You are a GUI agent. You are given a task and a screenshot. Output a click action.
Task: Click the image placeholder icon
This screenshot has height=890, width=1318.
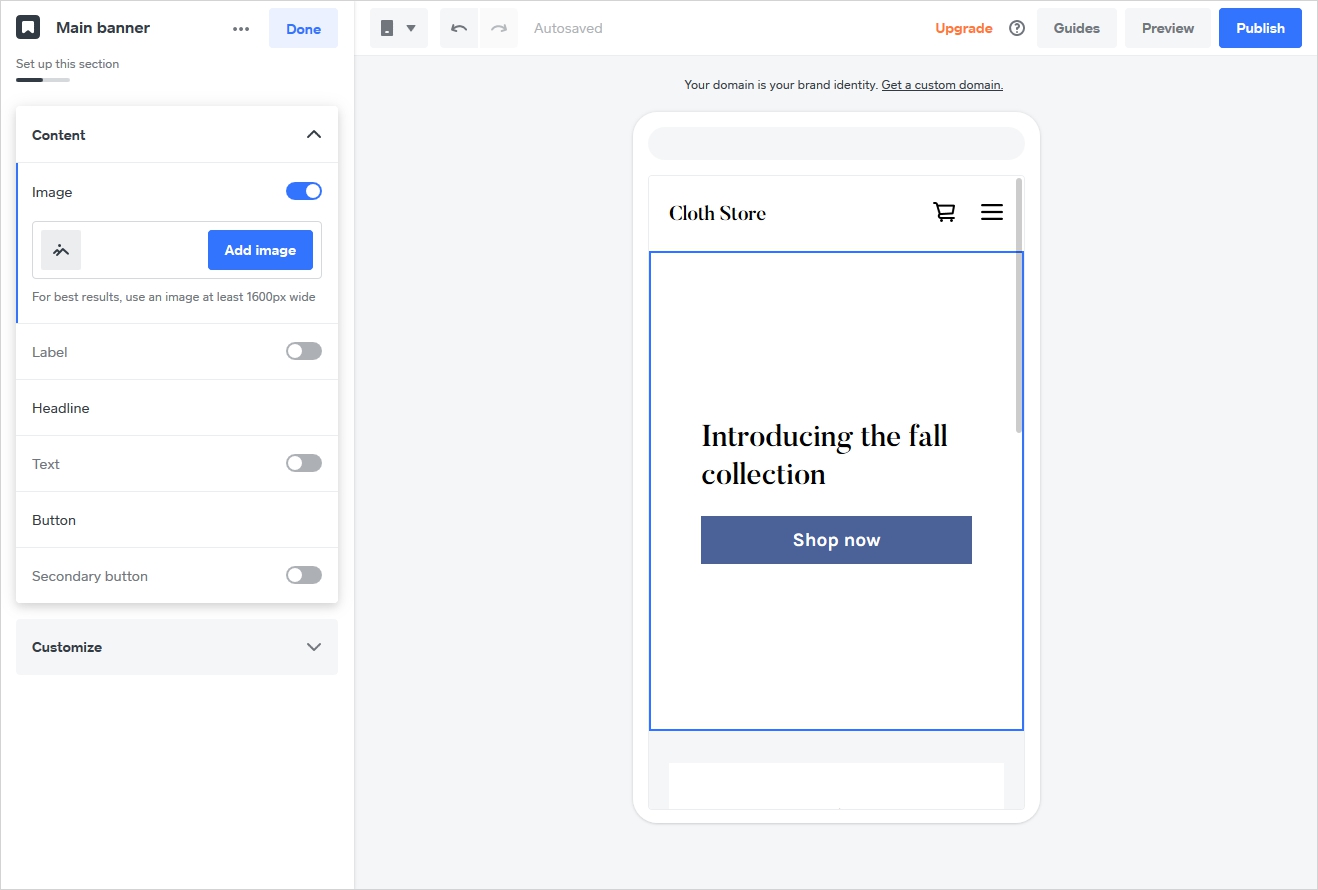[x=61, y=250]
